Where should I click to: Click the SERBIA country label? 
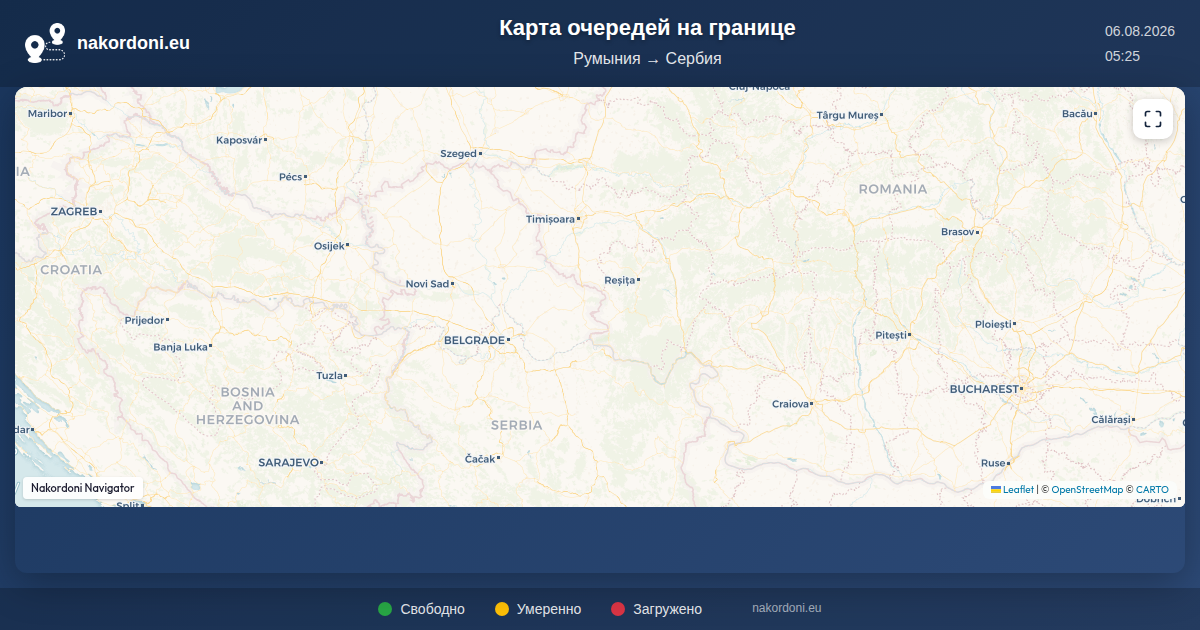click(x=516, y=425)
